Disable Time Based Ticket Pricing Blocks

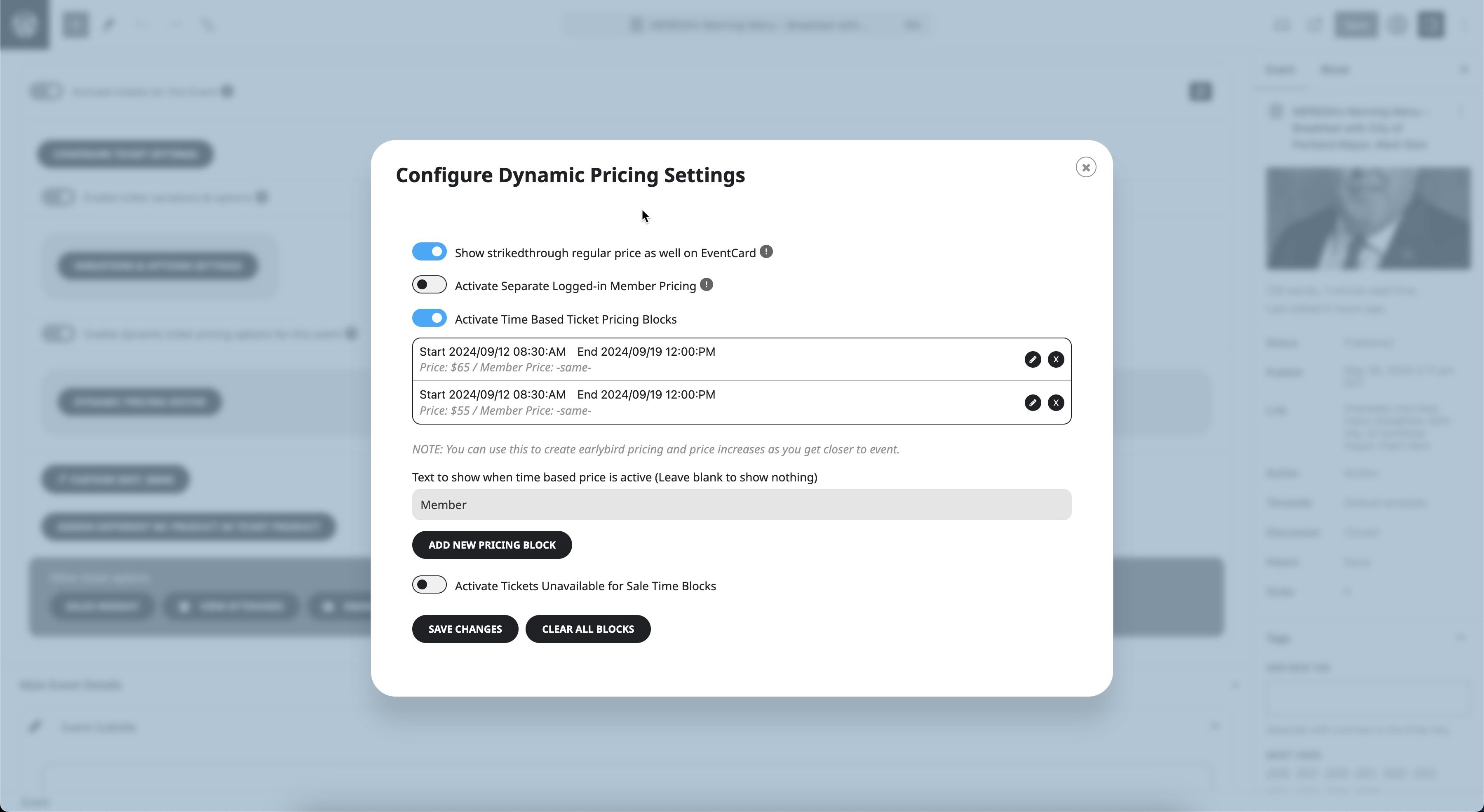[x=429, y=318]
